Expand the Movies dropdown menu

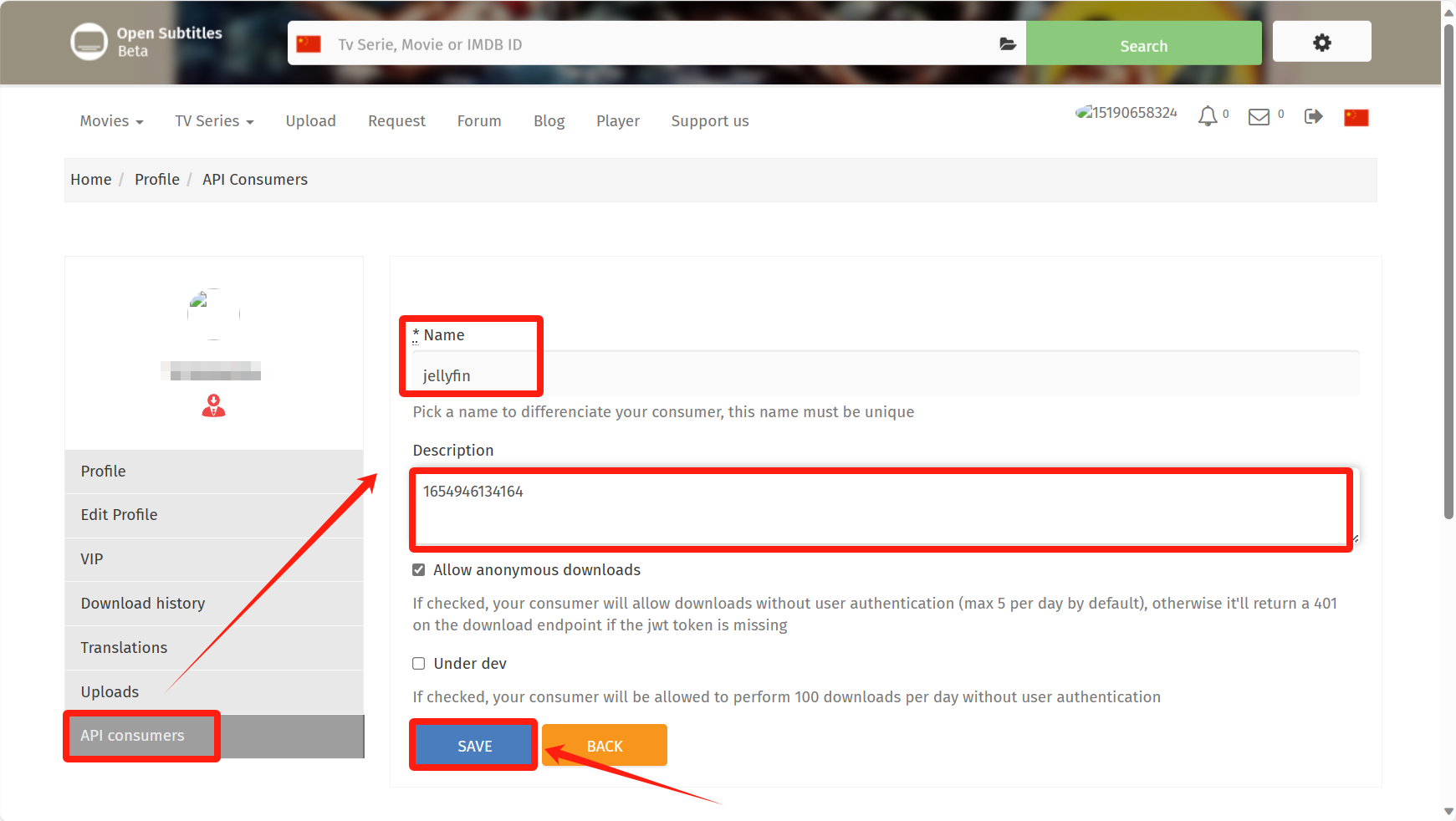[111, 121]
